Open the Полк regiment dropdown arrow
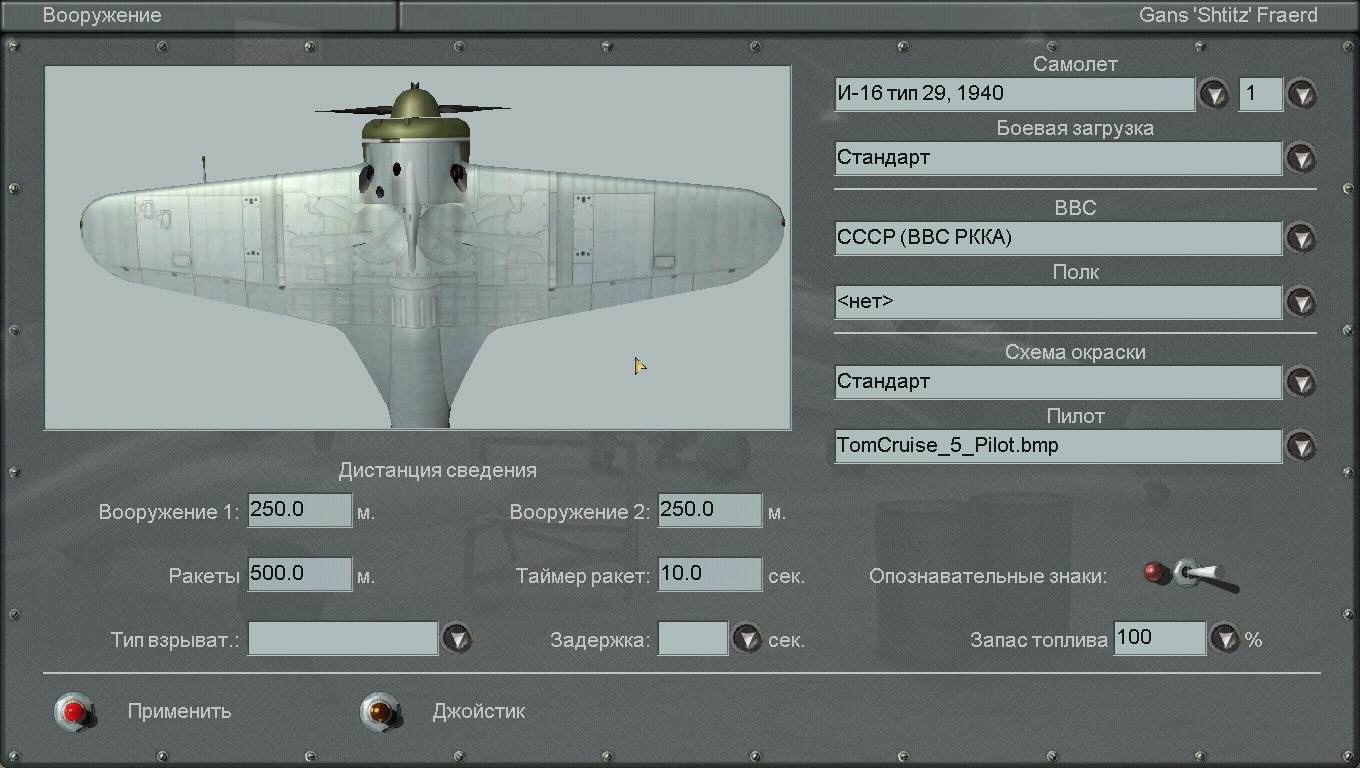Screen dimensions: 1360x768 tap(1300, 302)
